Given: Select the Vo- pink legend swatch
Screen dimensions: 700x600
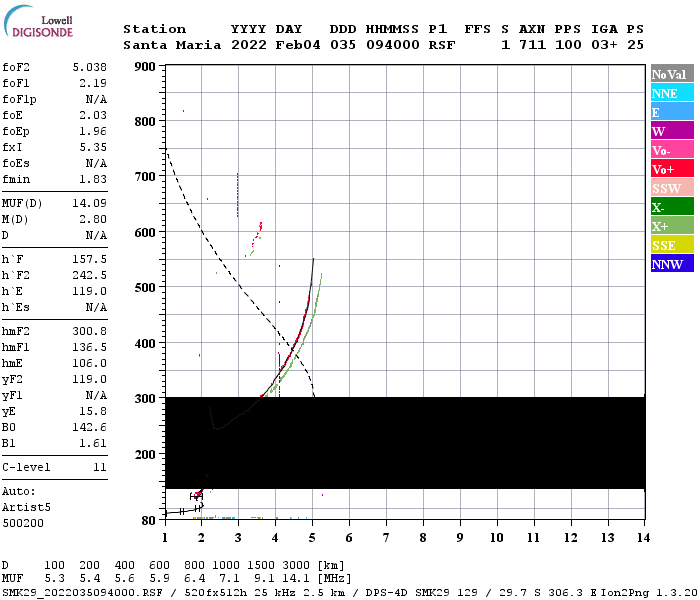Looking at the screenshot, I should (x=672, y=150).
